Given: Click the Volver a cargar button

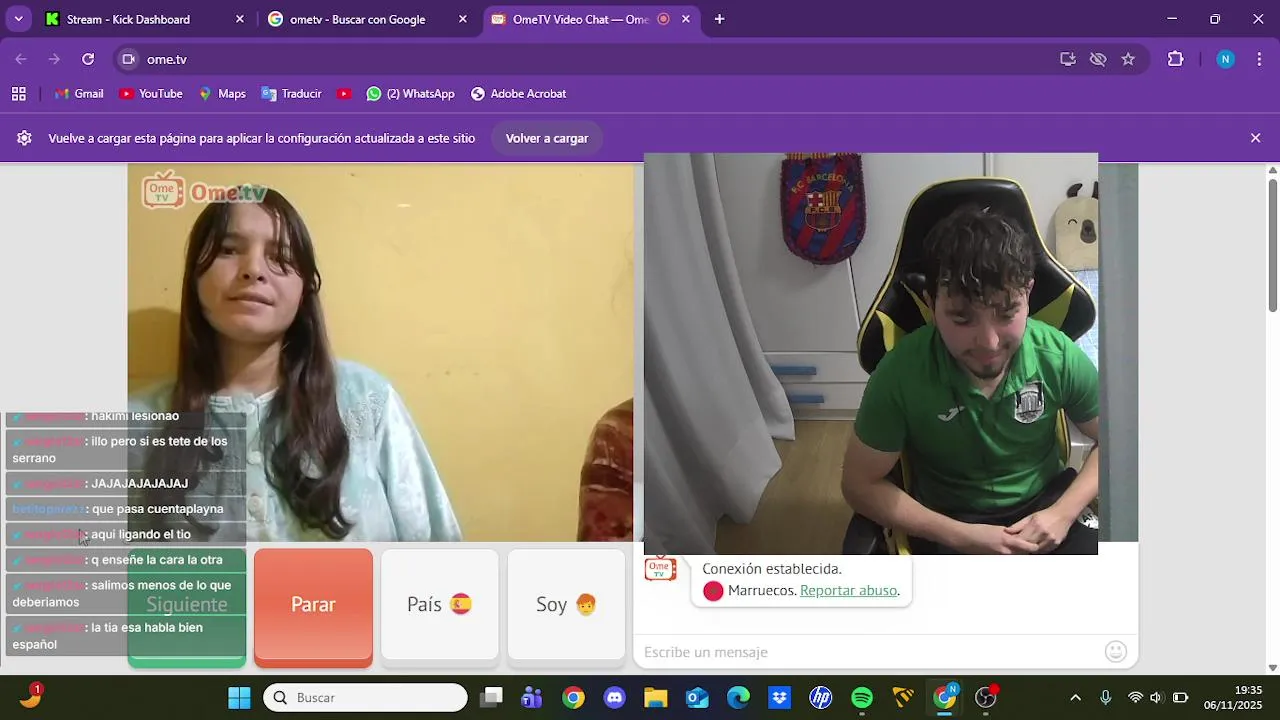Looking at the screenshot, I should click(547, 138).
